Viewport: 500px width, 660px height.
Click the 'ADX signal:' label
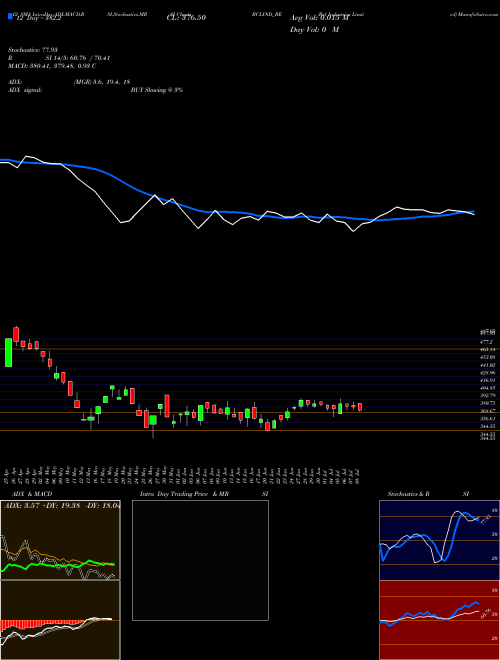point(25,90)
